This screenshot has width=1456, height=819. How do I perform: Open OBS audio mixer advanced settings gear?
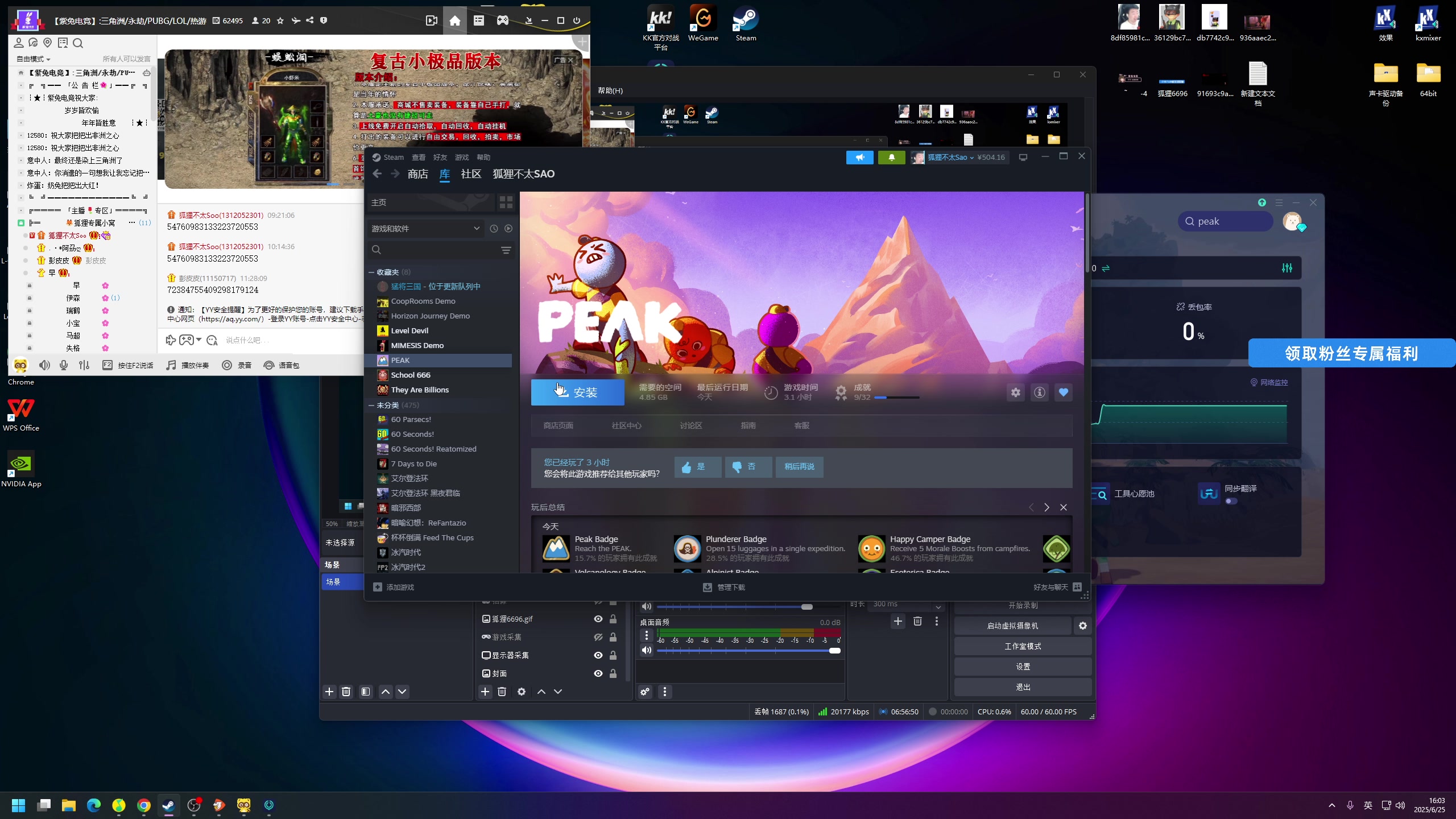(645, 692)
